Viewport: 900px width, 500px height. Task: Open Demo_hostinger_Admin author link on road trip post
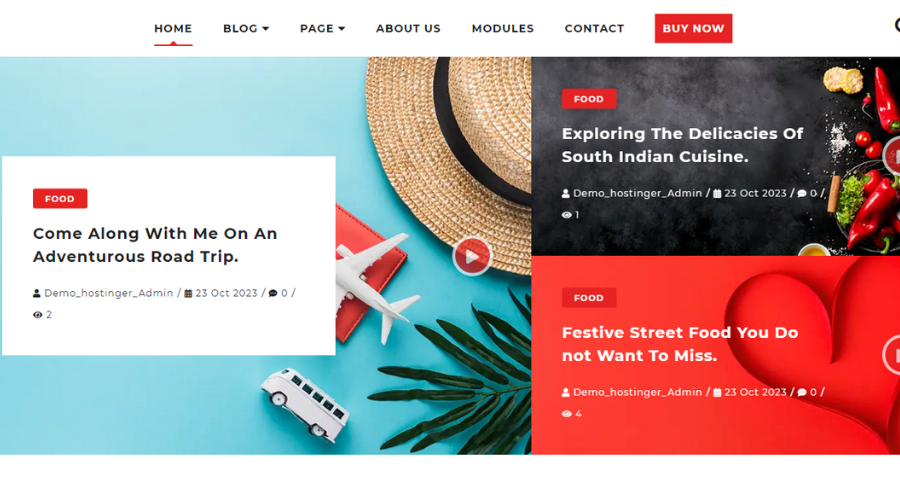tap(108, 293)
